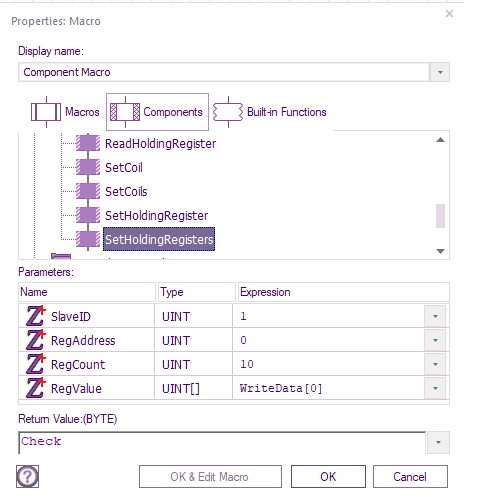Click the Cancel button
The width and height of the screenshot is (500, 502).
point(410,477)
